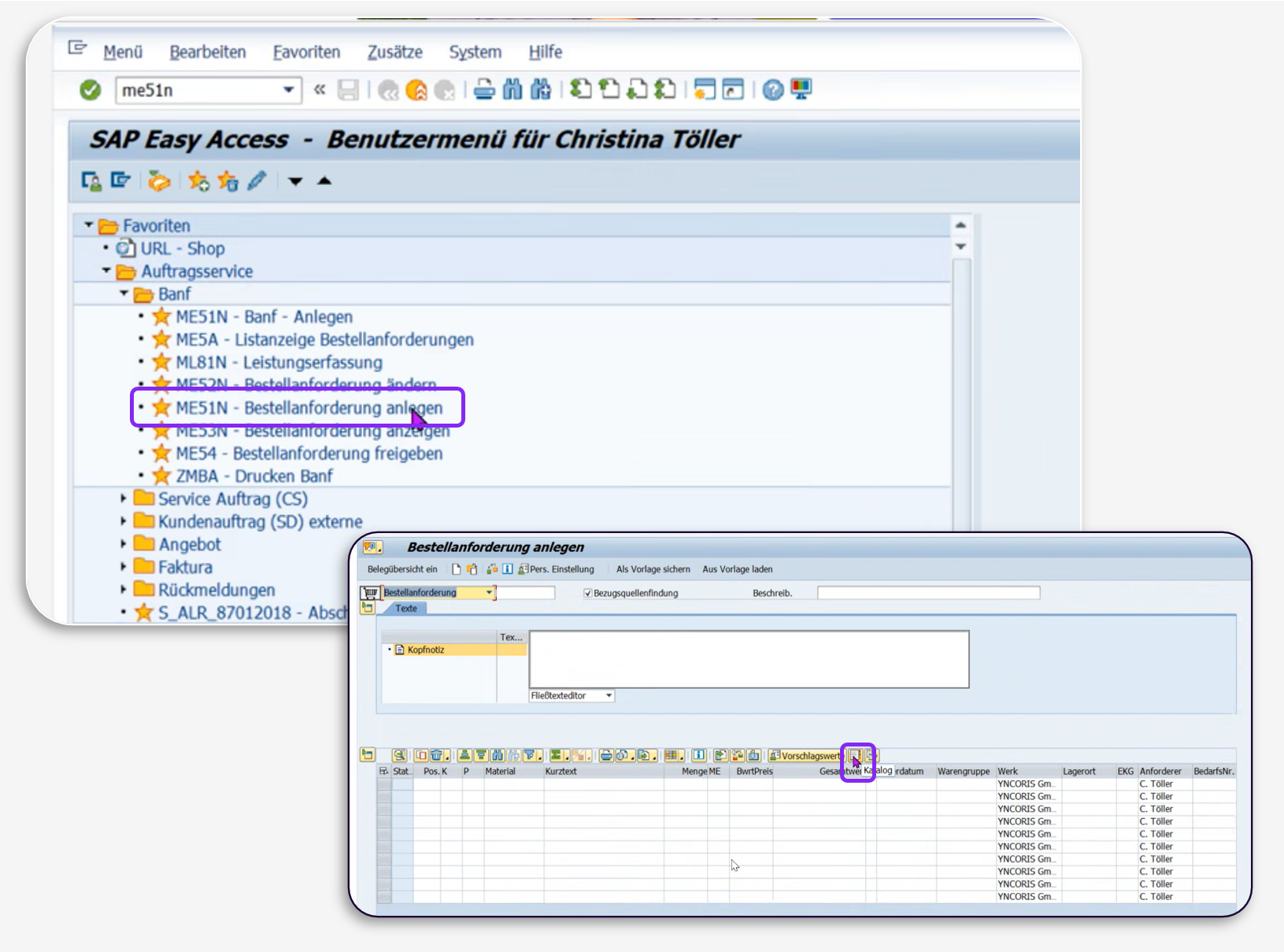Viewport: 1284px width, 952px height.
Task: Click the green Enter checkmark icon
Action: 91,91
